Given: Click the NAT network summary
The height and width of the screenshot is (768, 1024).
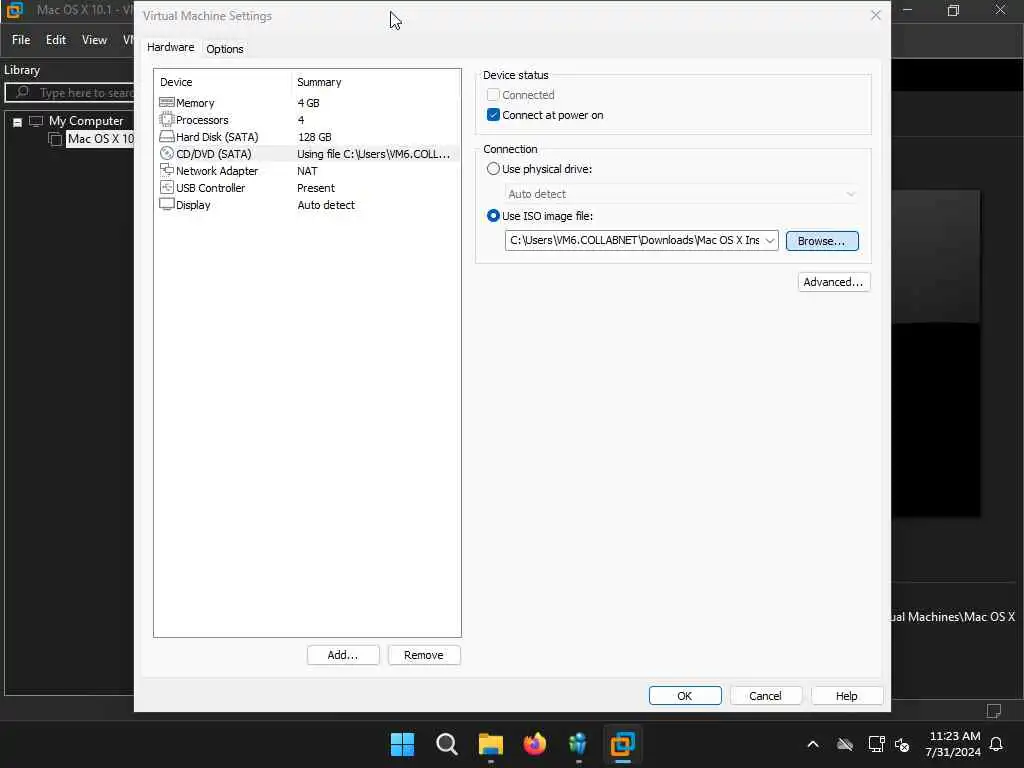Looking at the screenshot, I should pyautogui.click(x=307, y=170).
